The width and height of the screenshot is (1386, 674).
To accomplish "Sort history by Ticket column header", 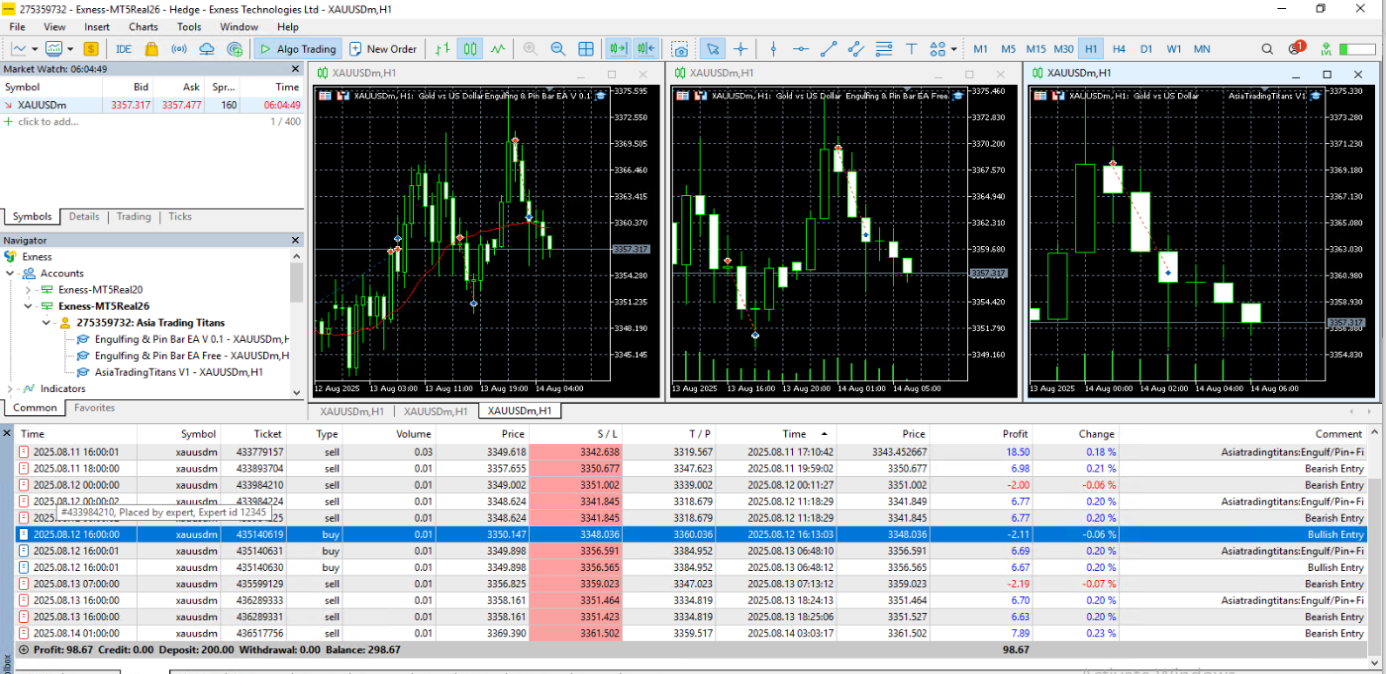I will point(253,434).
